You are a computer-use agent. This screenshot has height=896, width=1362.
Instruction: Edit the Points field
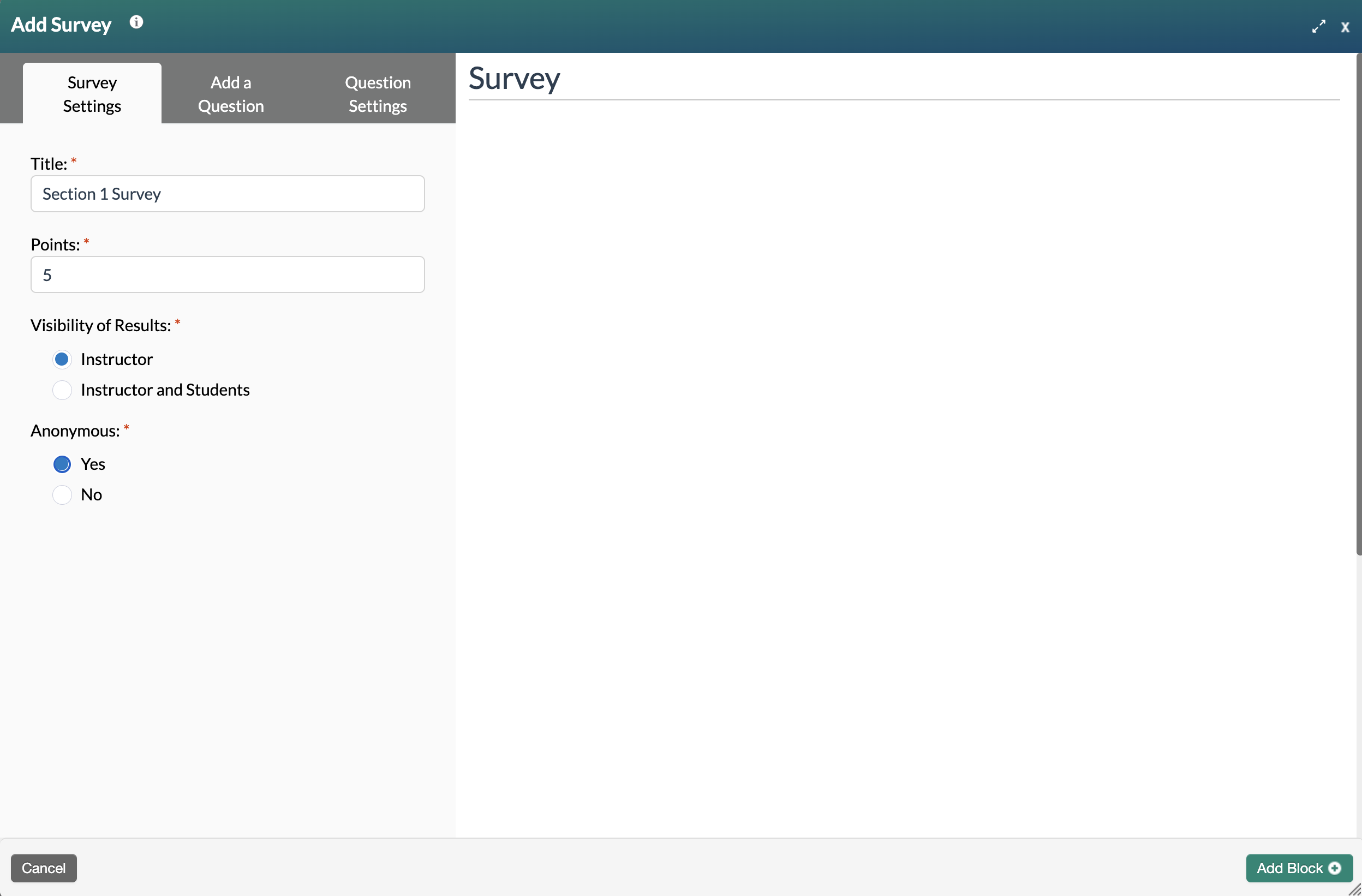tap(228, 274)
